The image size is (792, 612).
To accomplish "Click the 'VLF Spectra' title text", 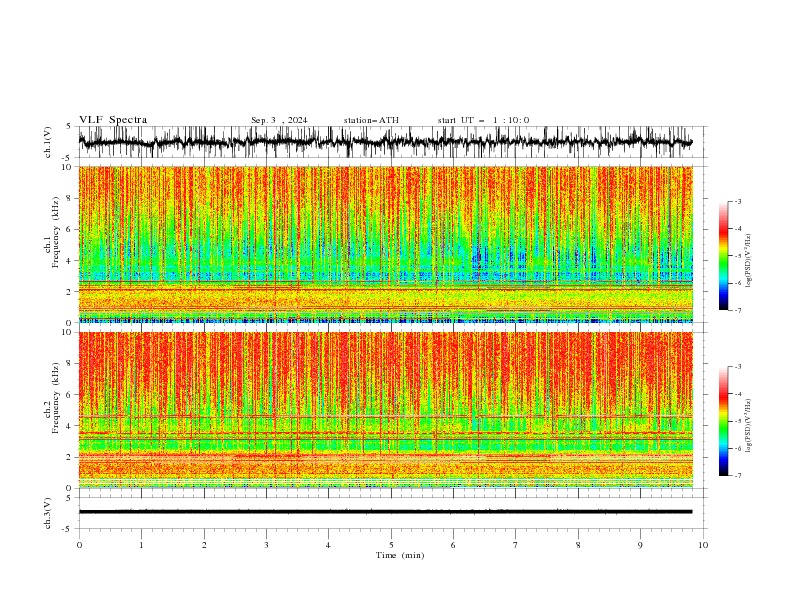I will pyautogui.click(x=113, y=120).
